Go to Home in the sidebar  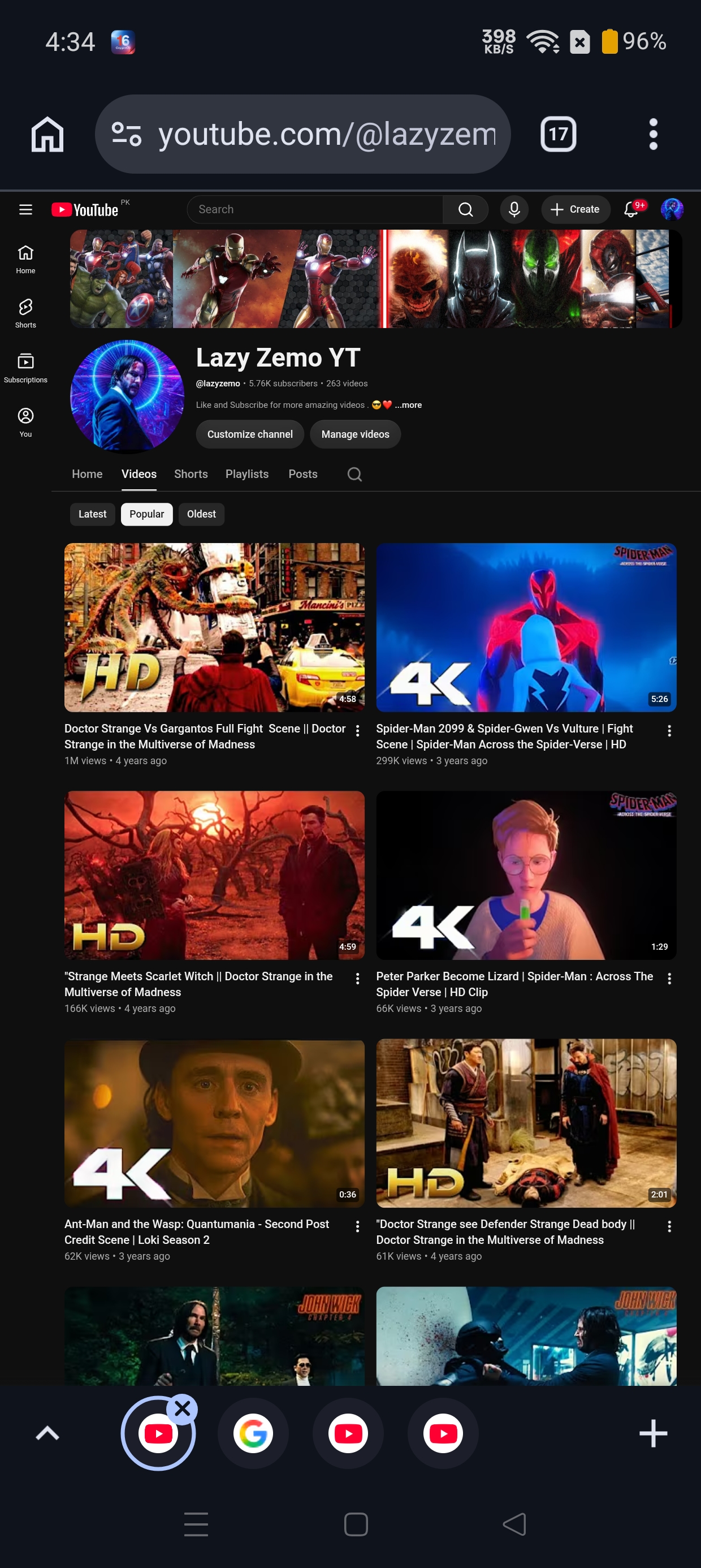point(25,259)
